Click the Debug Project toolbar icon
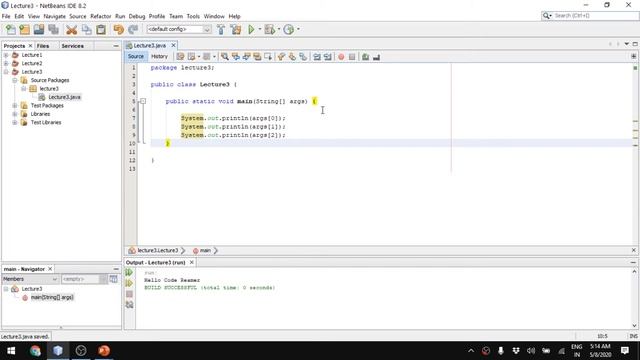640x360 pixels. pos(269,29)
